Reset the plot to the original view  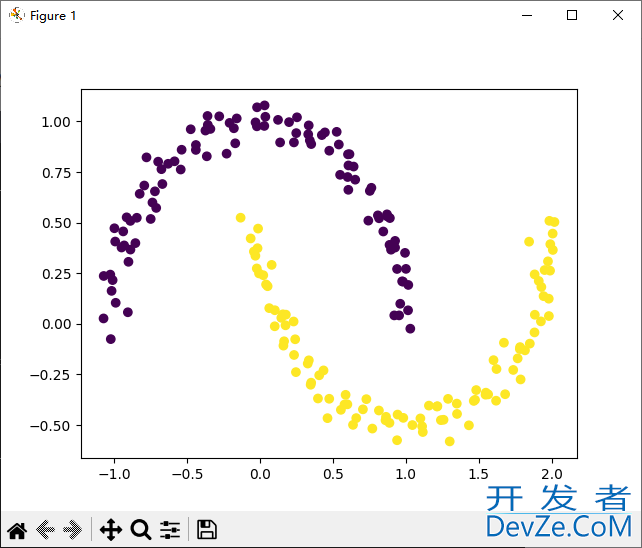point(16,530)
